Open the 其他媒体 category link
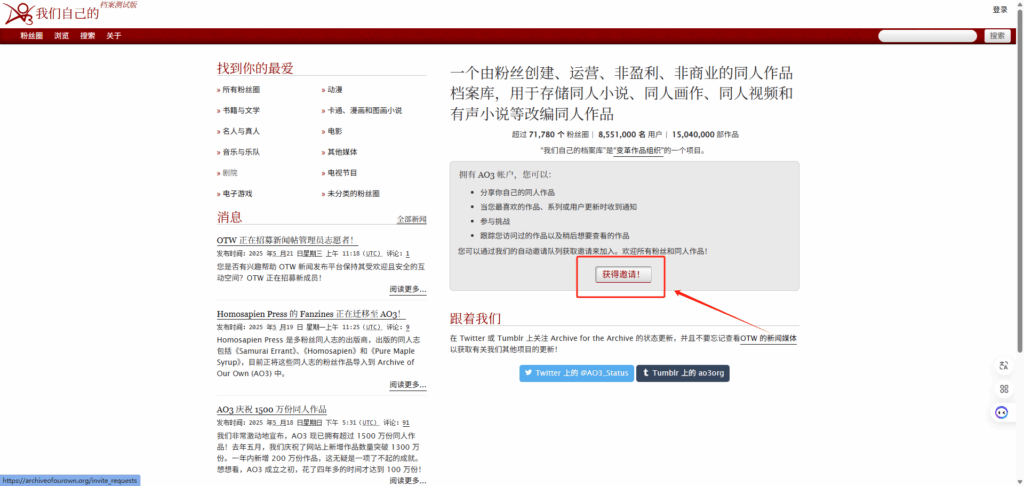The height and width of the screenshot is (486, 1024). coord(342,152)
